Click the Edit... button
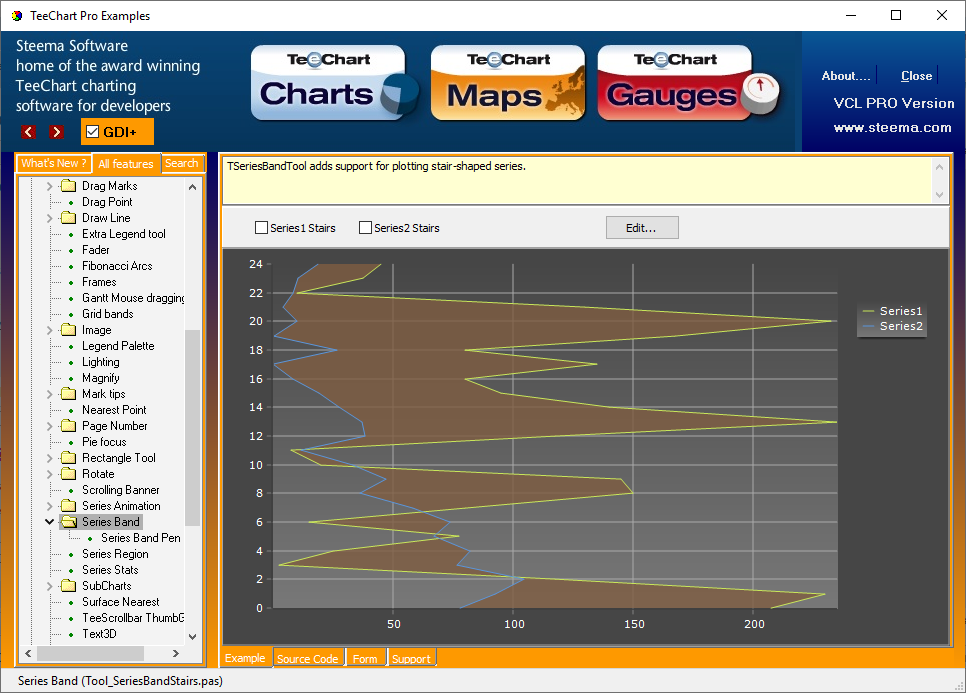The image size is (966, 693). pos(642,228)
